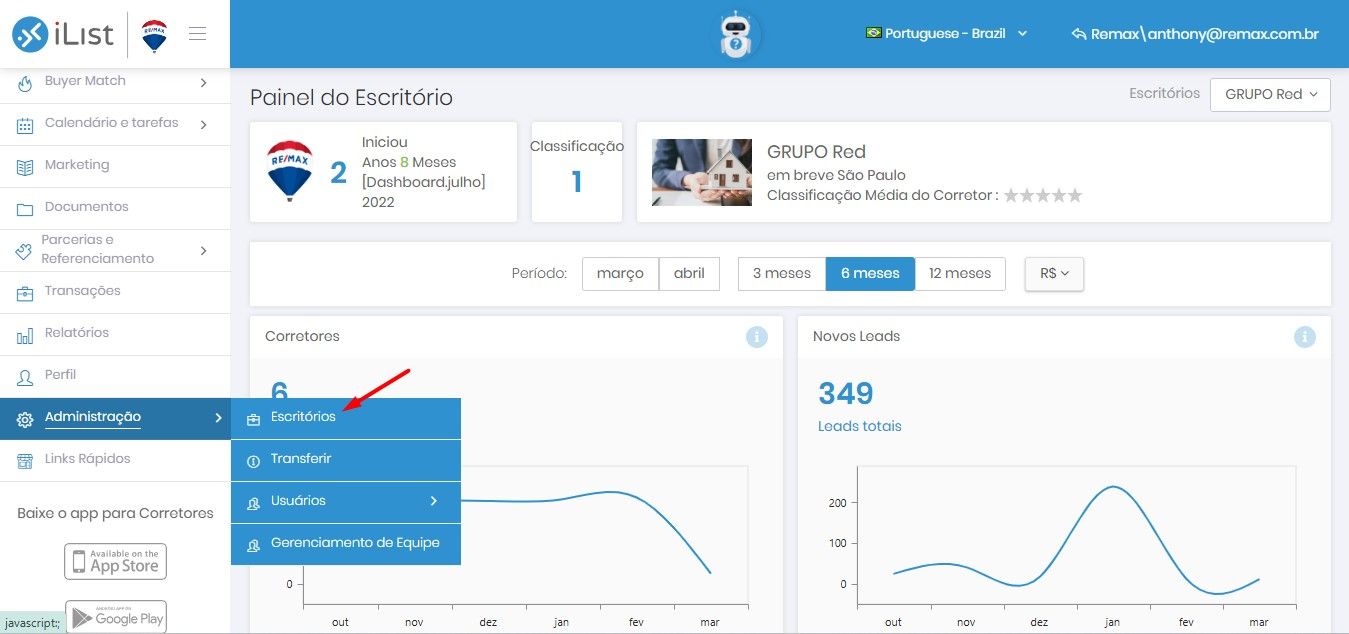
Task: Click the Transações briefcase icon
Action: (x=25, y=292)
